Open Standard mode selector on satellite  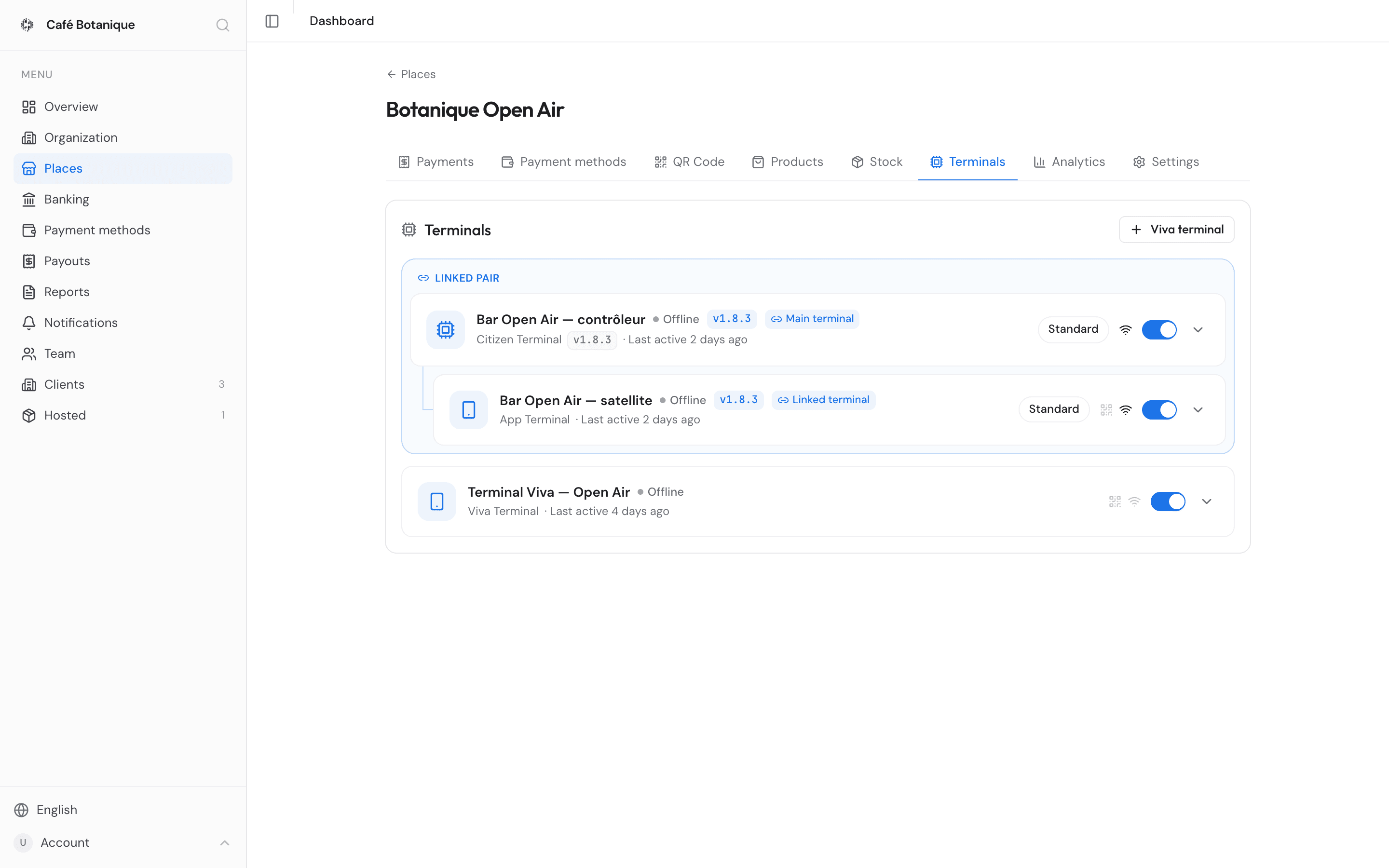(x=1053, y=409)
